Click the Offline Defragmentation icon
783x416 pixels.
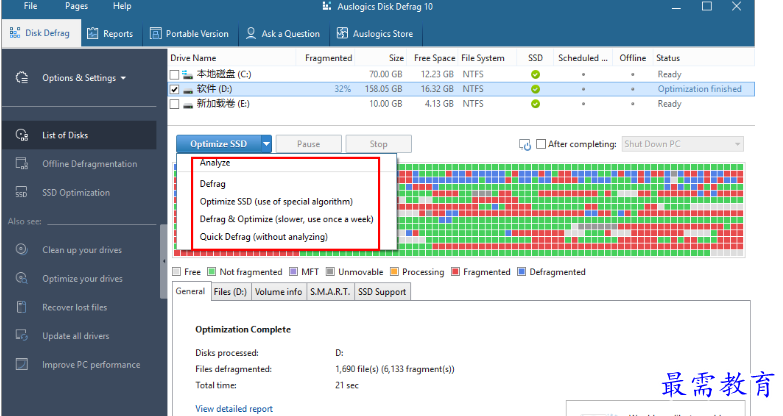point(22,163)
